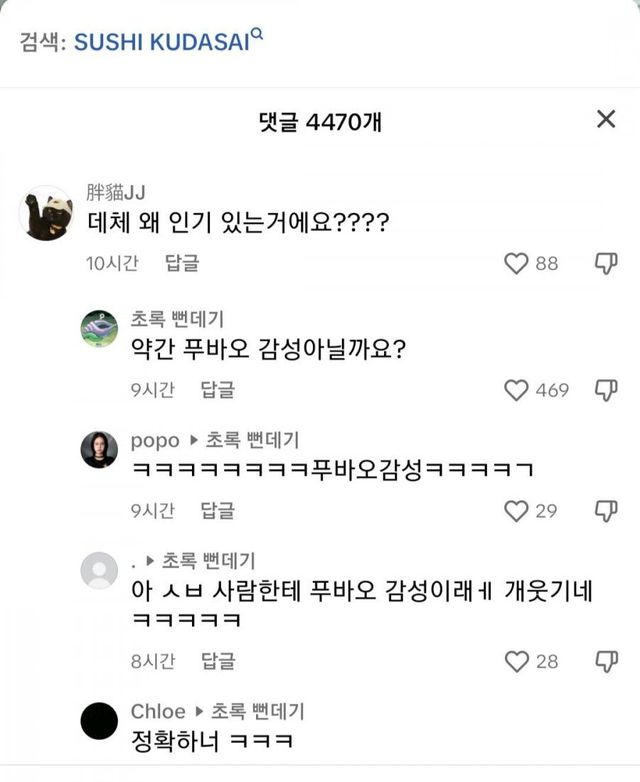This screenshot has height=782, width=640.
Task: Like the comment with 469 likes
Action: 516,390
